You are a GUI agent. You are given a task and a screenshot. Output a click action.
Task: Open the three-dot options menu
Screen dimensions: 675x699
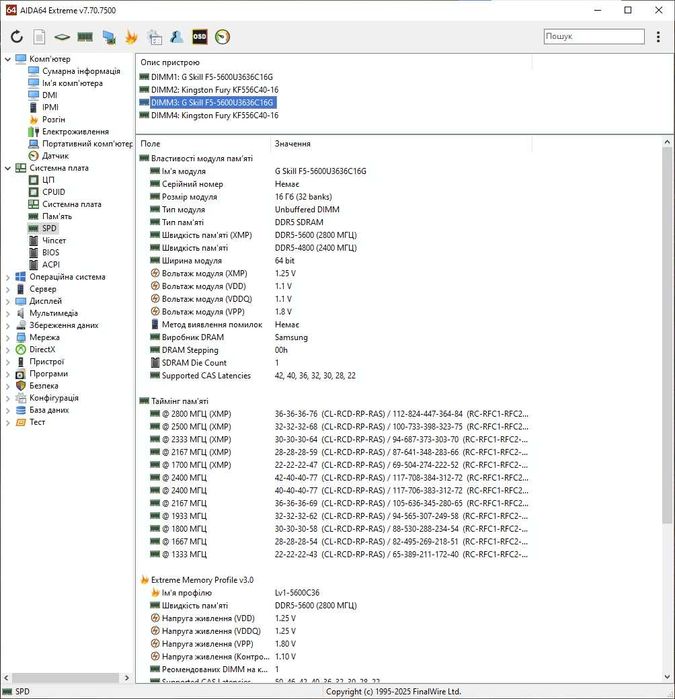click(x=658, y=37)
